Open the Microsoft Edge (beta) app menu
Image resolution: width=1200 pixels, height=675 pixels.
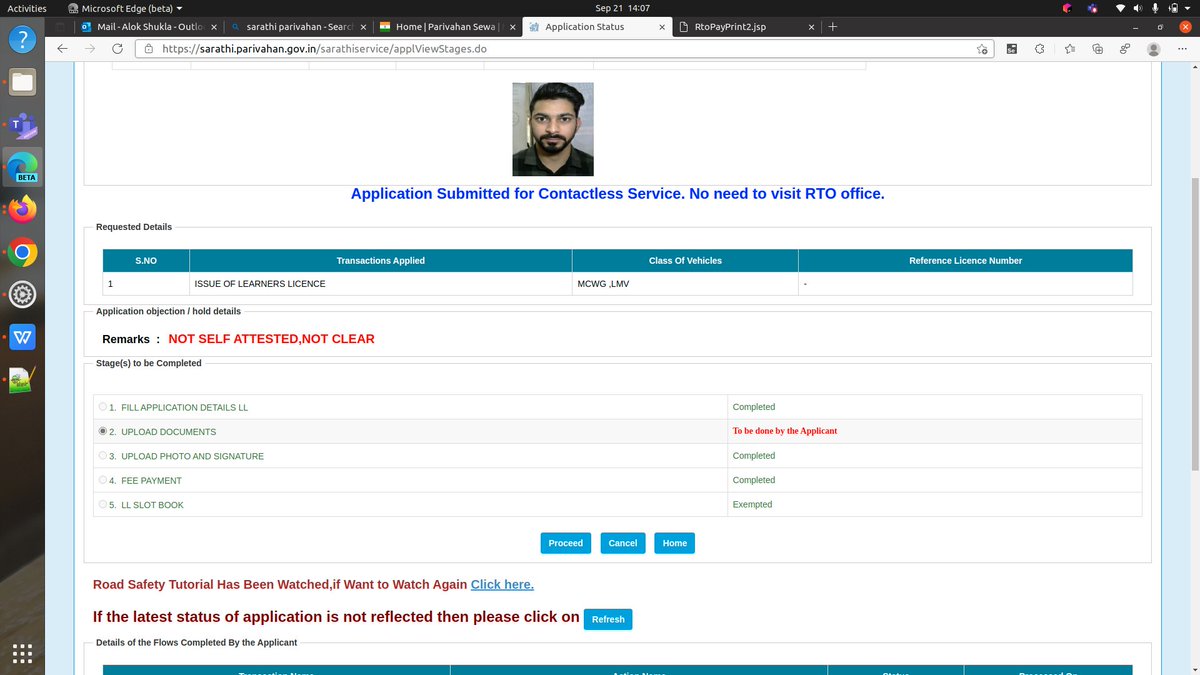point(125,8)
